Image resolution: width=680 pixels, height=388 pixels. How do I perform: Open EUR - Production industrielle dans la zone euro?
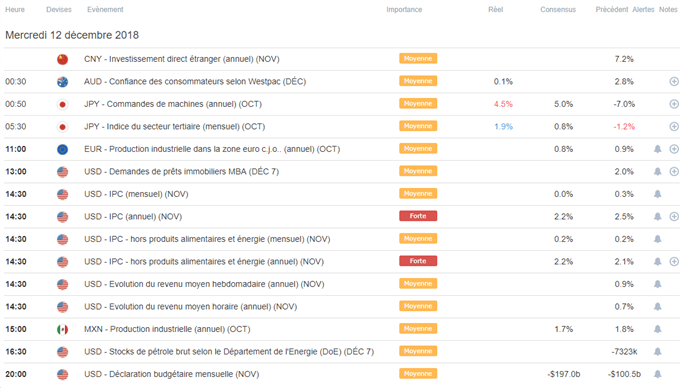coord(212,149)
